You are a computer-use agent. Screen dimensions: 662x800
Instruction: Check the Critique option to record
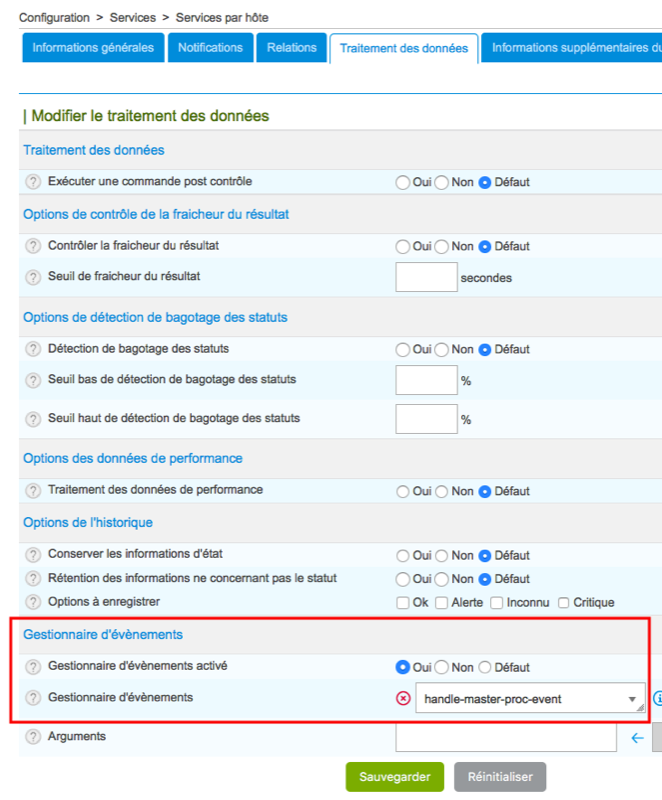(x=564, y=602)
